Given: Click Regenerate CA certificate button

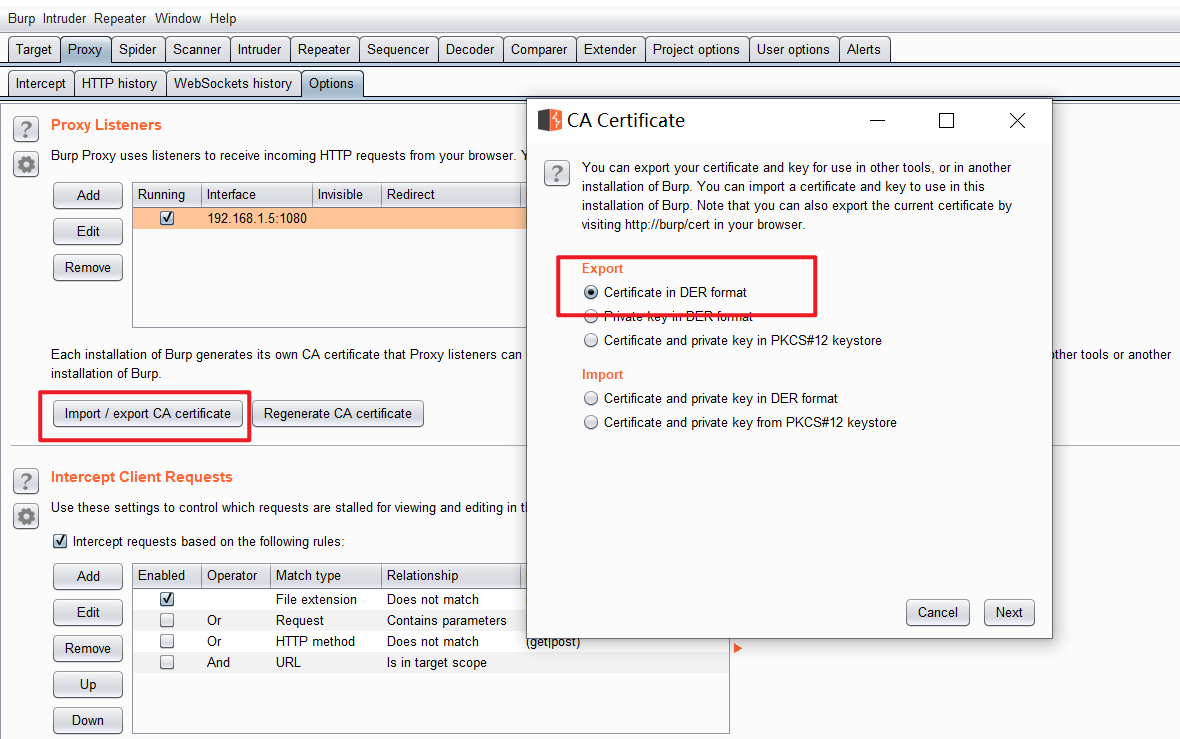Looking at the screenshot, I should click(338, 414).
